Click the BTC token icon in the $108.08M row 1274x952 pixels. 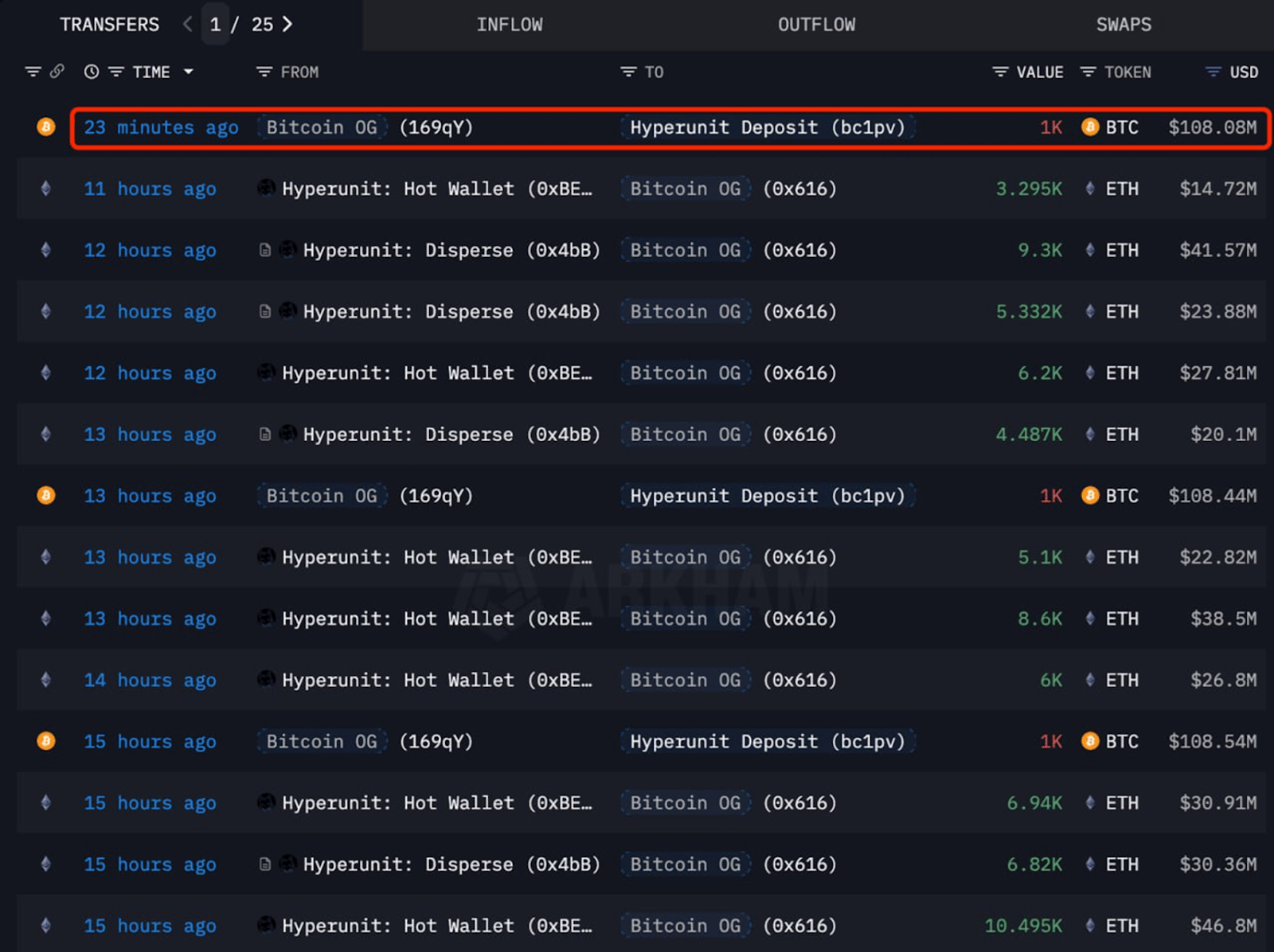(x=1090, y=127)
